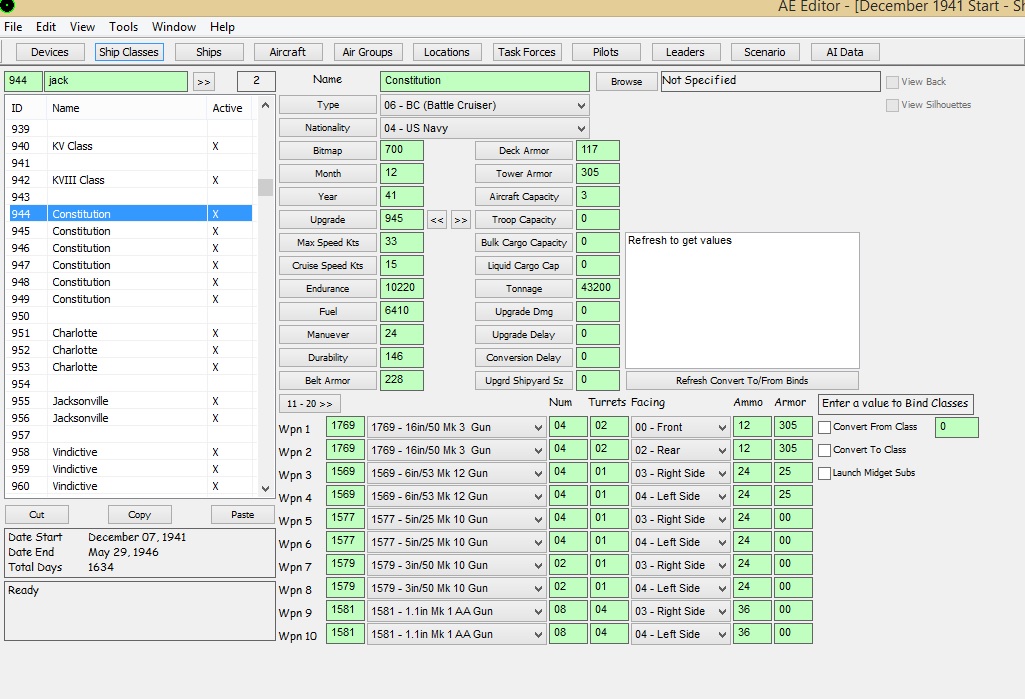Click the Name input field Constitution
The width and height of the screenshot is (1025, 699).
484,81
